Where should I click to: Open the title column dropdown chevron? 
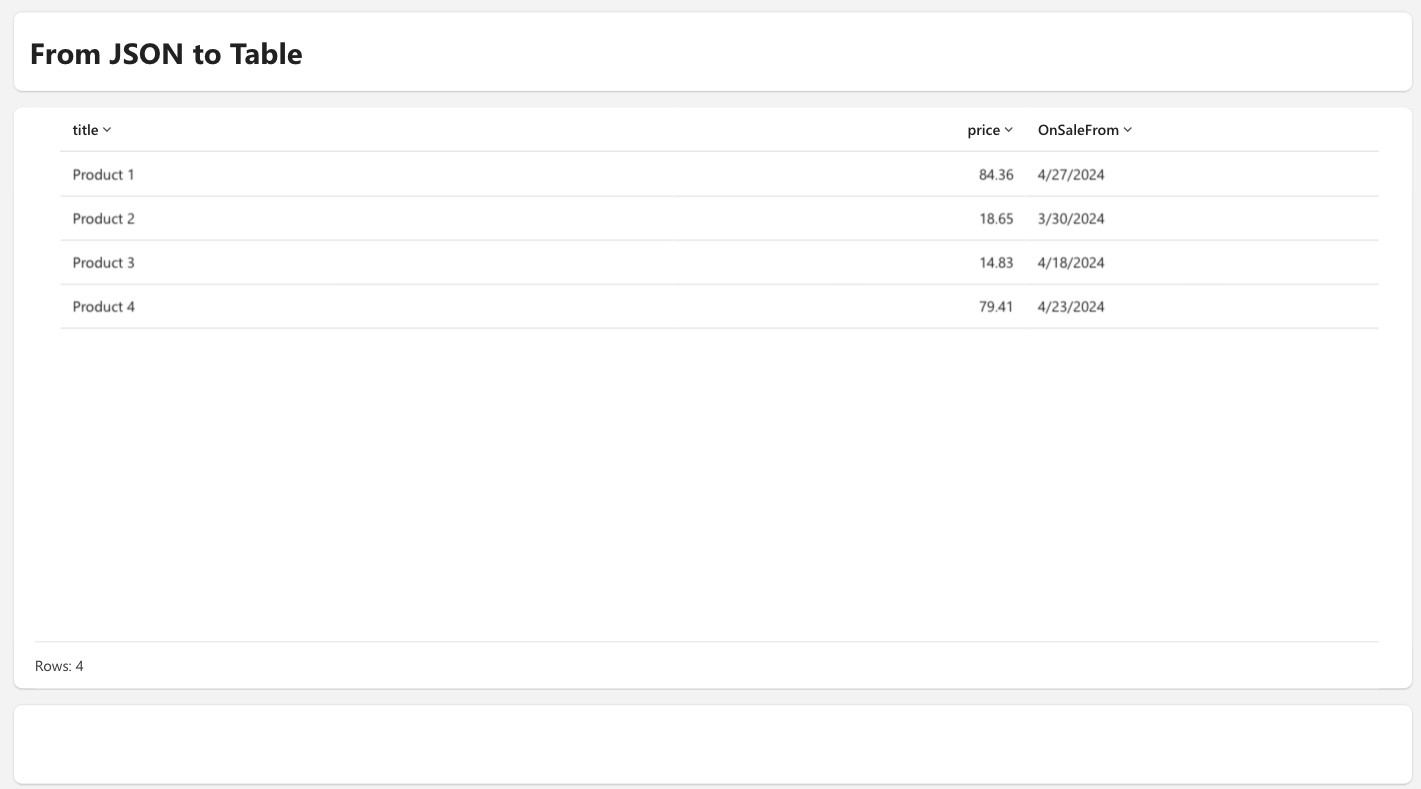[107, 130]
